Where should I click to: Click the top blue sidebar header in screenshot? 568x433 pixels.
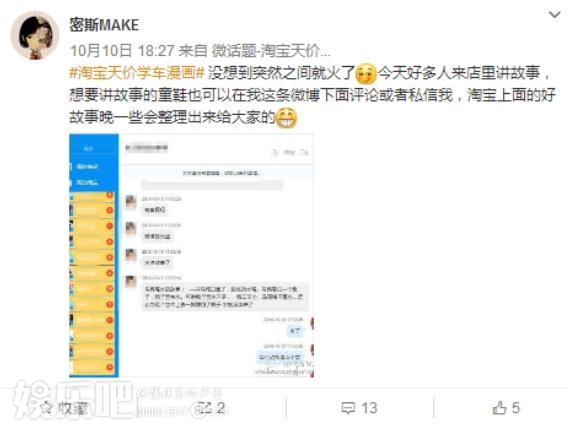click(x=94, y=148)
